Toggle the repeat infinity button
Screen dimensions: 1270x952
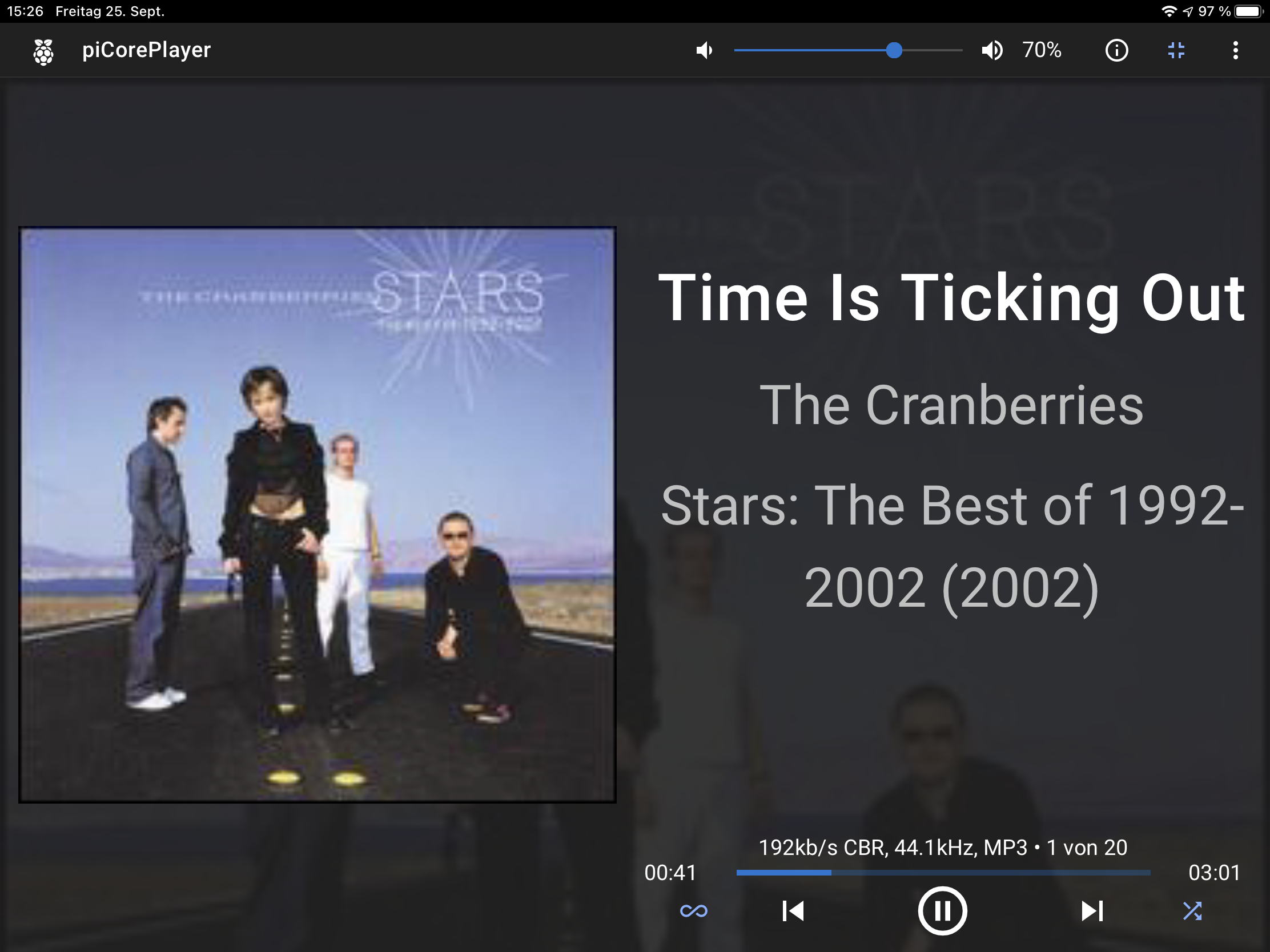pos(694,911)
